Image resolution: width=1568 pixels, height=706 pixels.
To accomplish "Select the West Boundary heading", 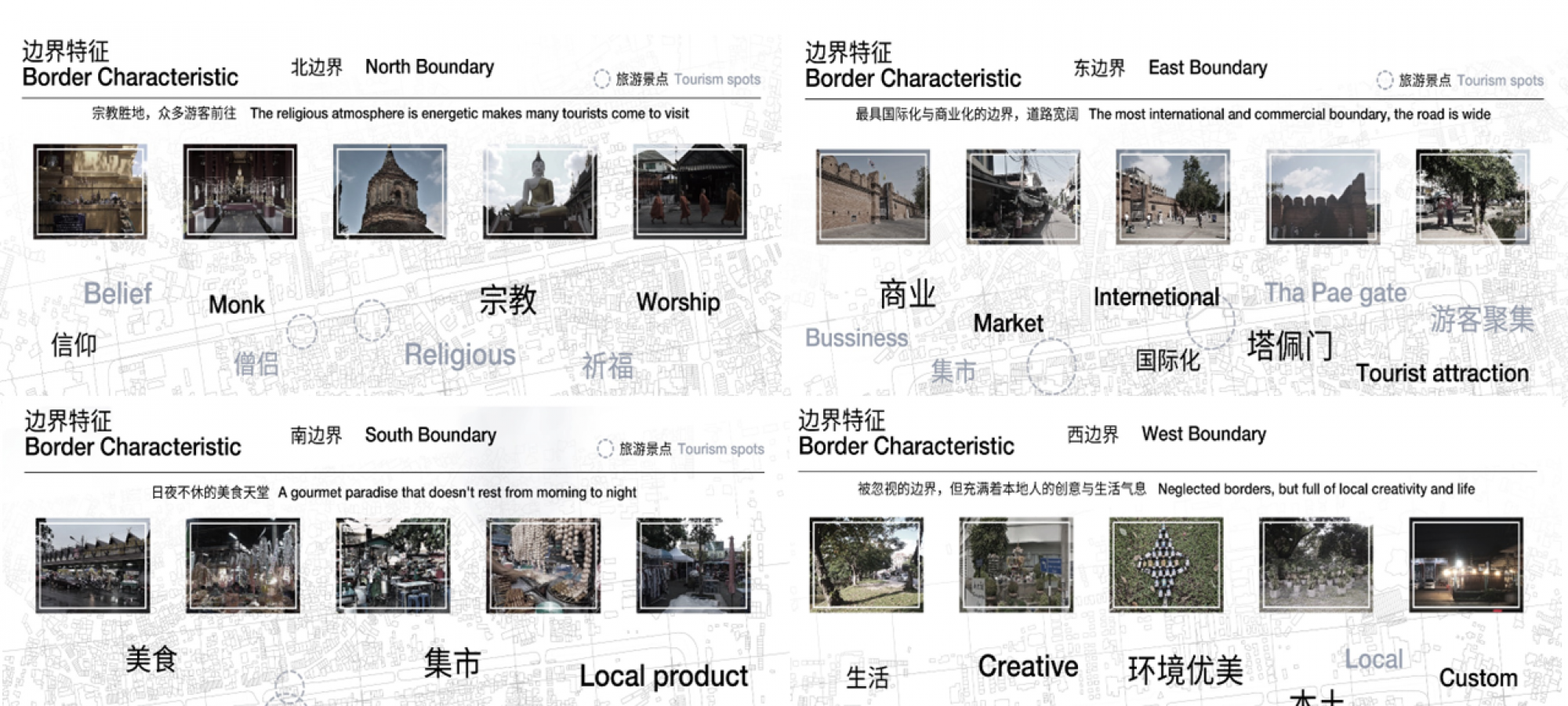I will click(1203, 434).
